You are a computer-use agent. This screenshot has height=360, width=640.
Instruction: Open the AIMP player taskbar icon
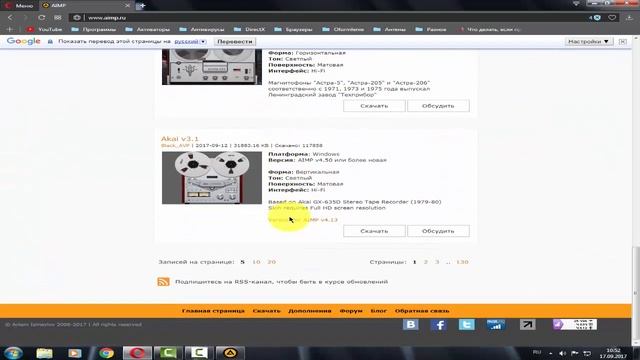230,353
